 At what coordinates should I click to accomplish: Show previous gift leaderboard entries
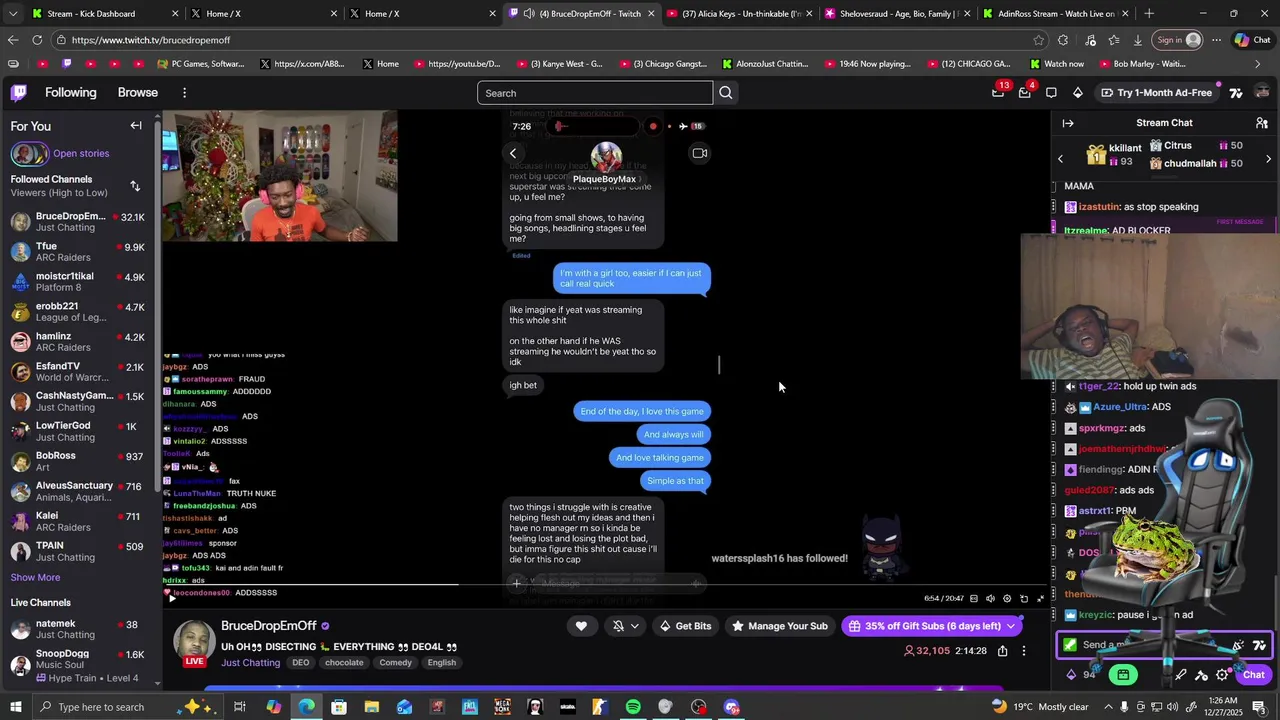(x=1061, y=159)
